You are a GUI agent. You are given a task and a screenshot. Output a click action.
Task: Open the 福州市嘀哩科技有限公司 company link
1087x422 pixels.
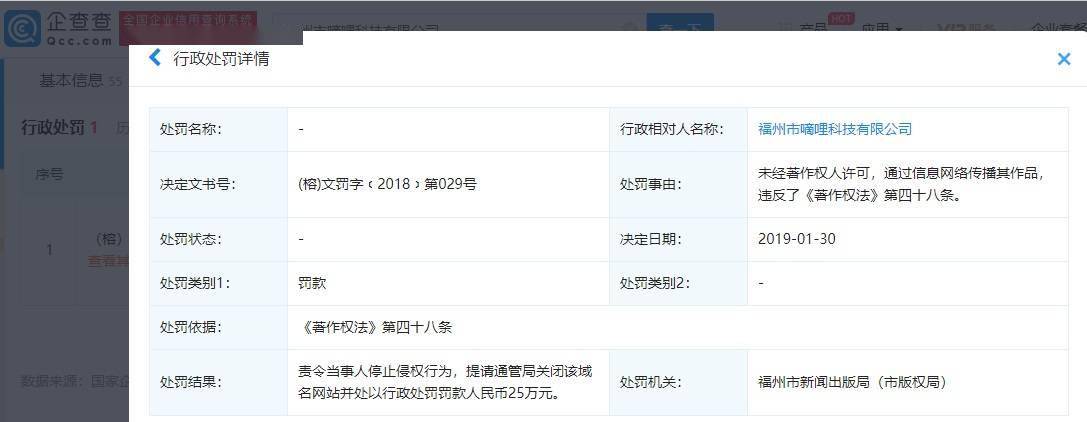coord(835,129)
